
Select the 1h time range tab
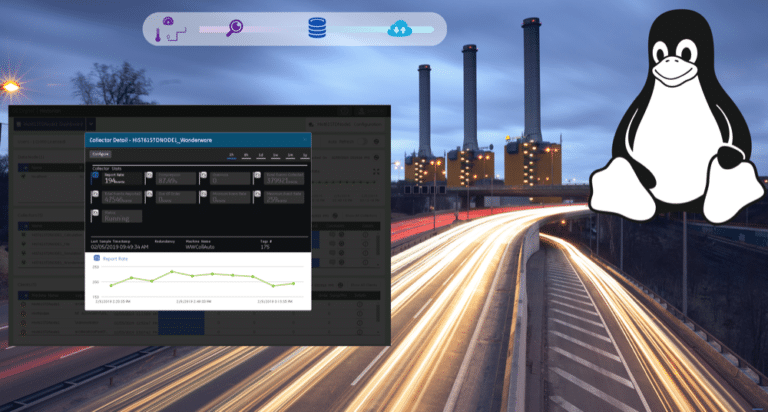coord(232,156)
